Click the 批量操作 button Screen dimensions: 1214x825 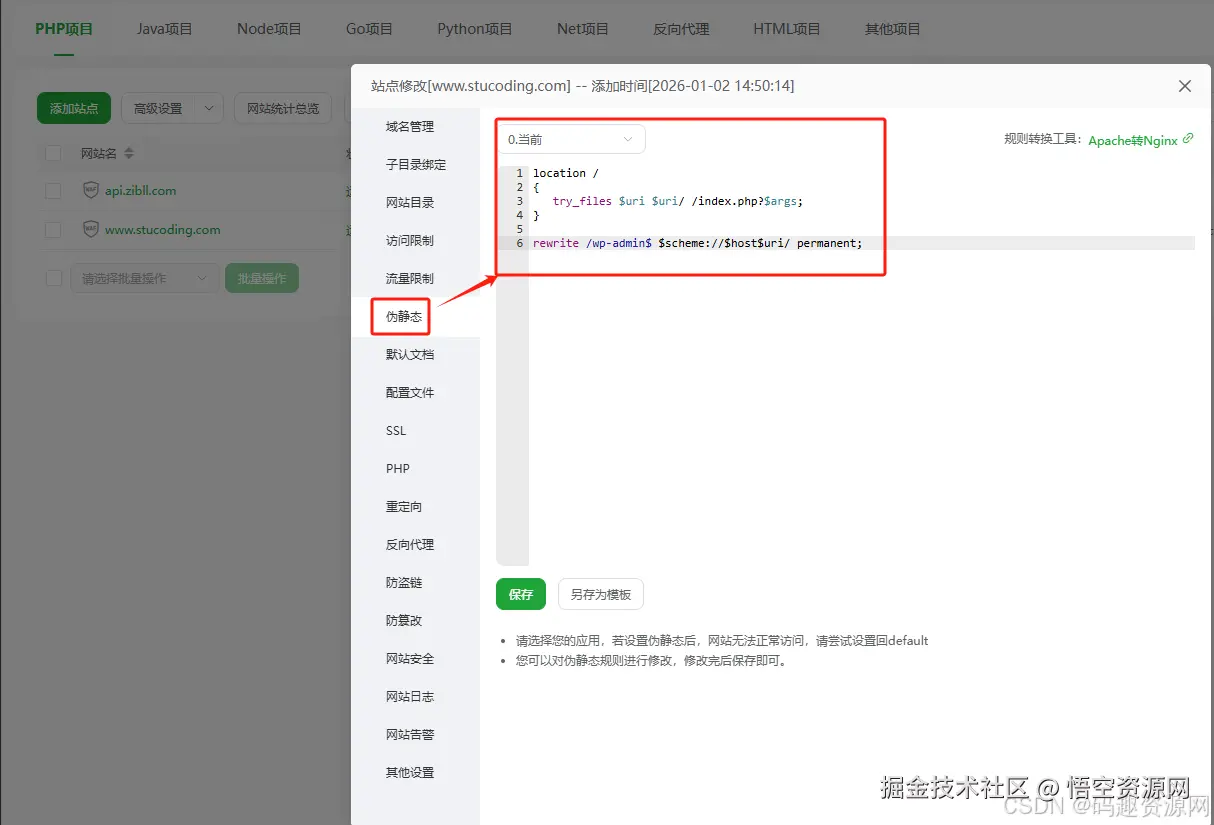pyautogui.click(x=262, y=278)
